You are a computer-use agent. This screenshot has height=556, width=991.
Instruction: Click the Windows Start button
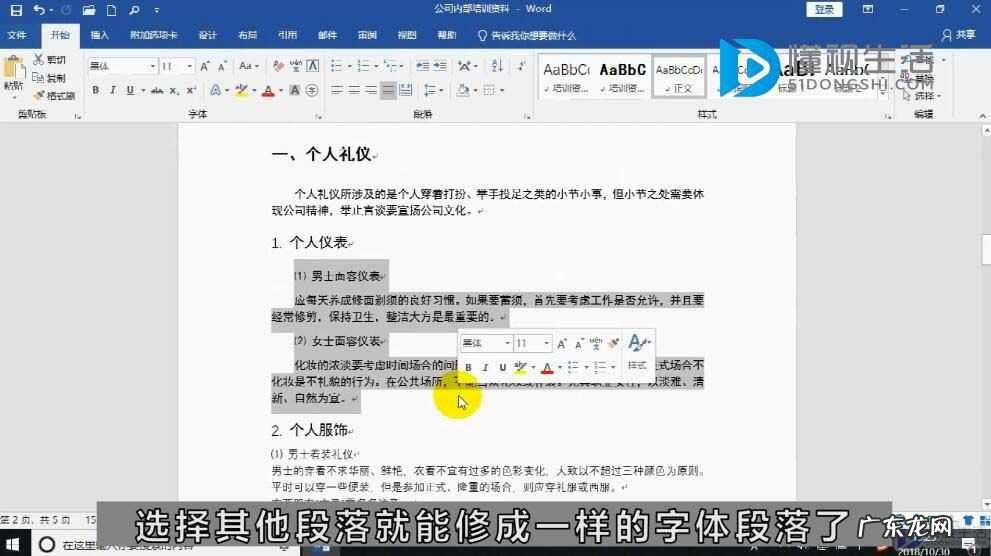[x=13, y=544]
